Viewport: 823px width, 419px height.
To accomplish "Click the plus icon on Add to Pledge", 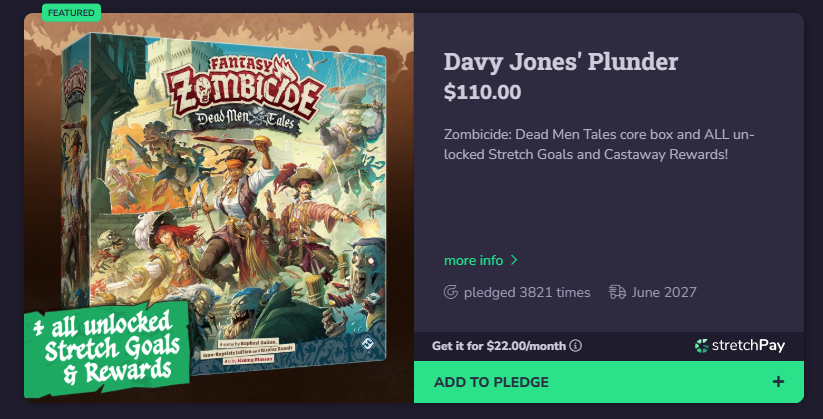I will pyautogui.click(x=779, y=382).
